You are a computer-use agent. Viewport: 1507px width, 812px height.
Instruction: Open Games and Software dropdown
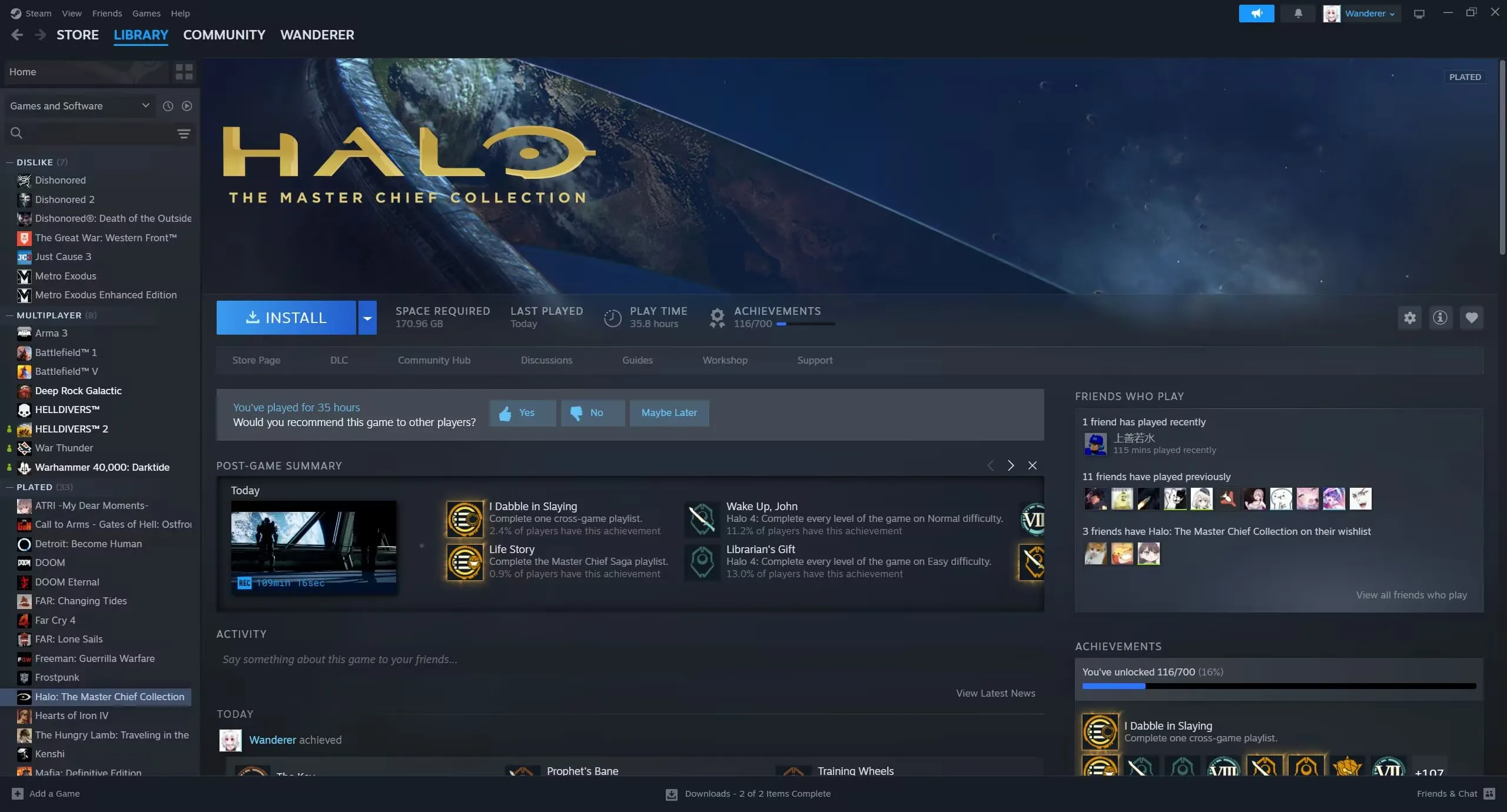79,106
